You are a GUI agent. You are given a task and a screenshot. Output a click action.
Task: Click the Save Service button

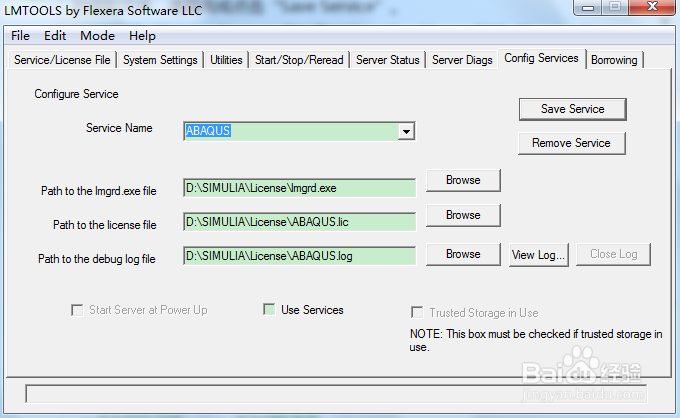(x=572, y=109)
